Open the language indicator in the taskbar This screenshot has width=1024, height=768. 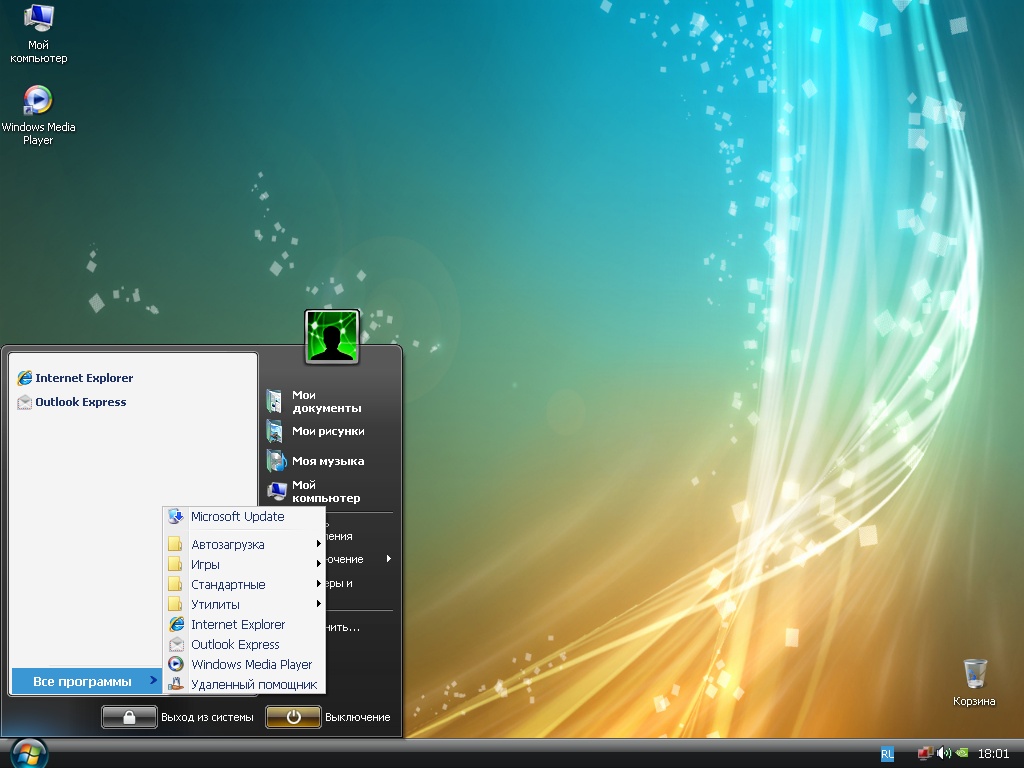click(887, 754)
